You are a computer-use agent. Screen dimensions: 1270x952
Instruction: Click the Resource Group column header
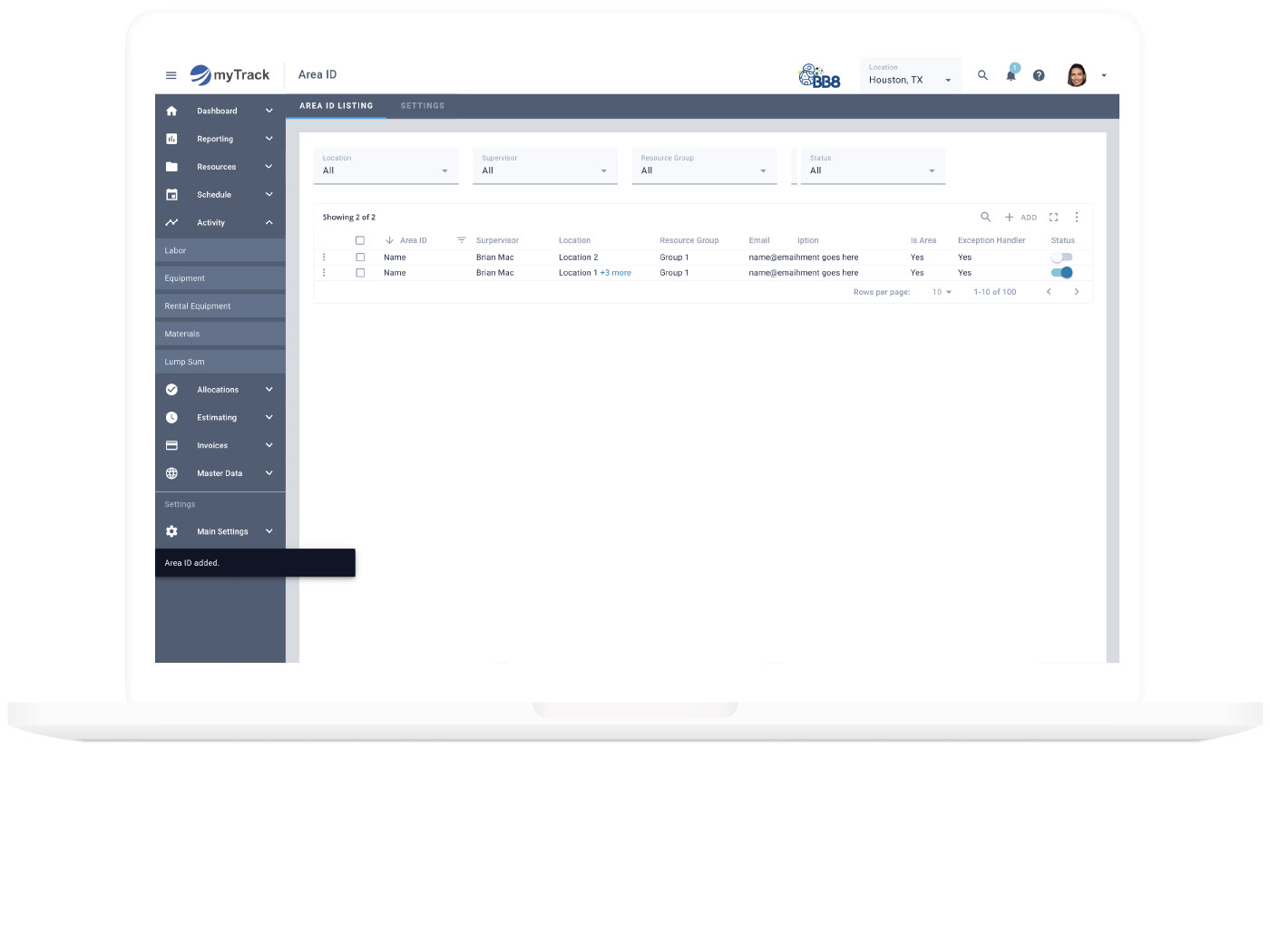pos(689,240)
